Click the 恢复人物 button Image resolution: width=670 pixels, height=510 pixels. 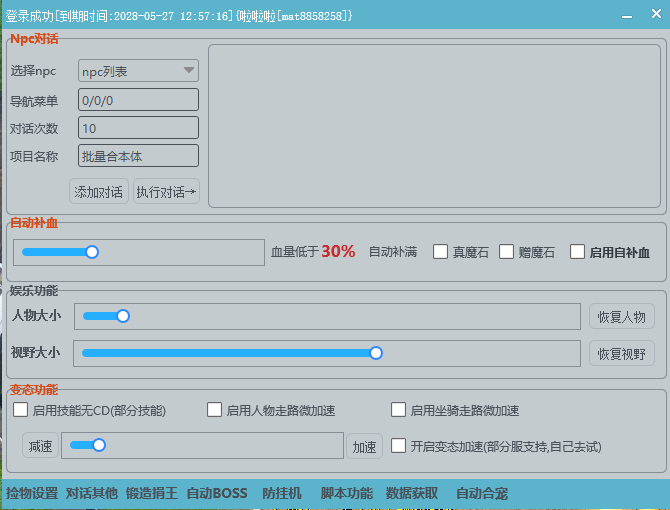point(621,317)
